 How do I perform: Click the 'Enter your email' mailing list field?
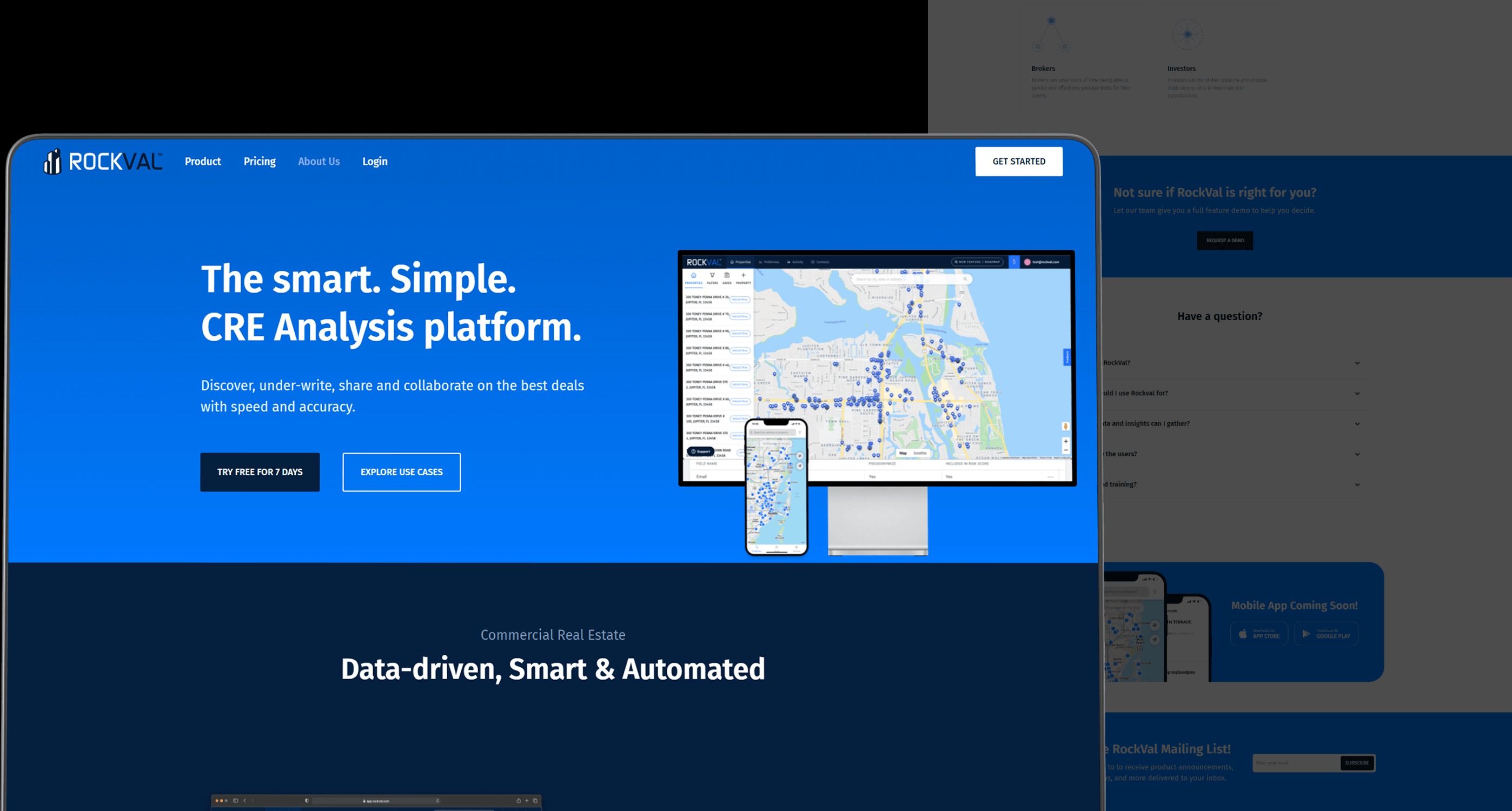point(1297,763)
